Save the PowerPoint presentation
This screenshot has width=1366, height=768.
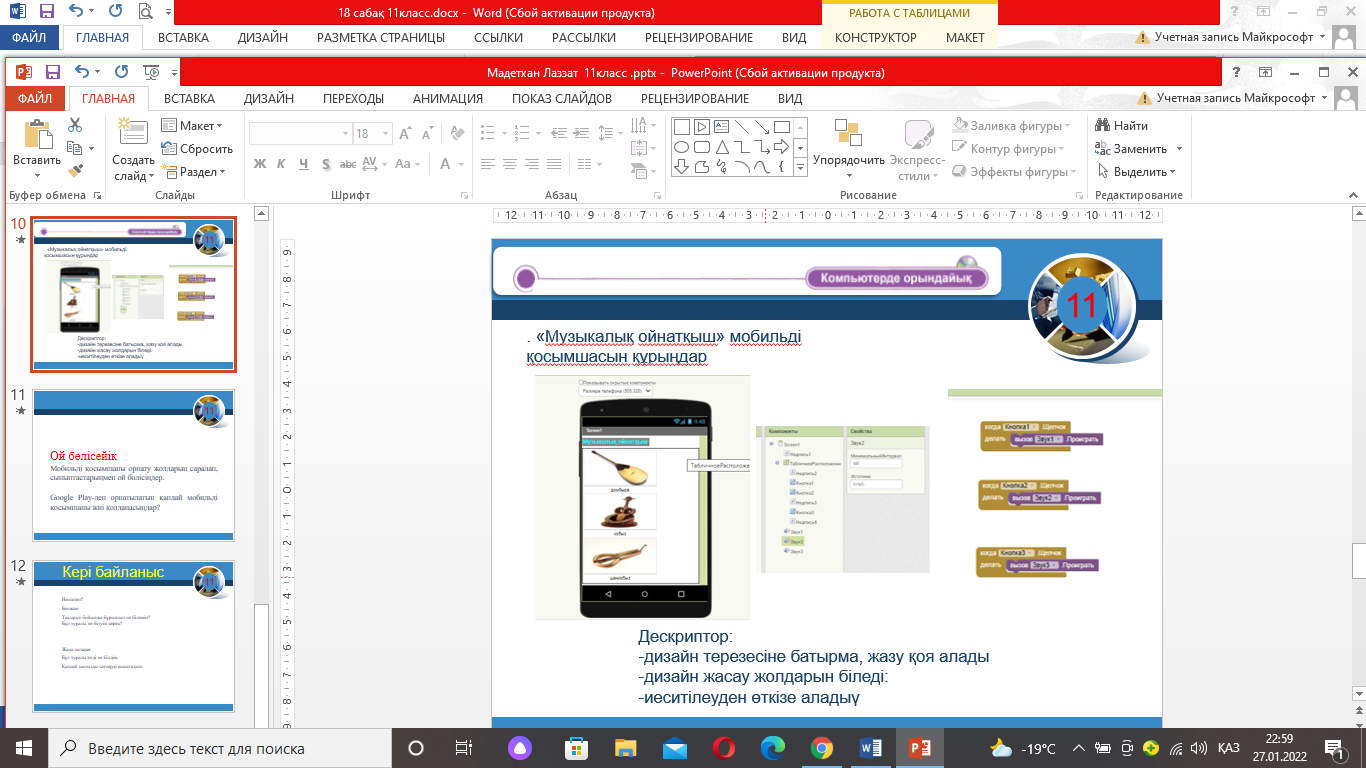53,72
